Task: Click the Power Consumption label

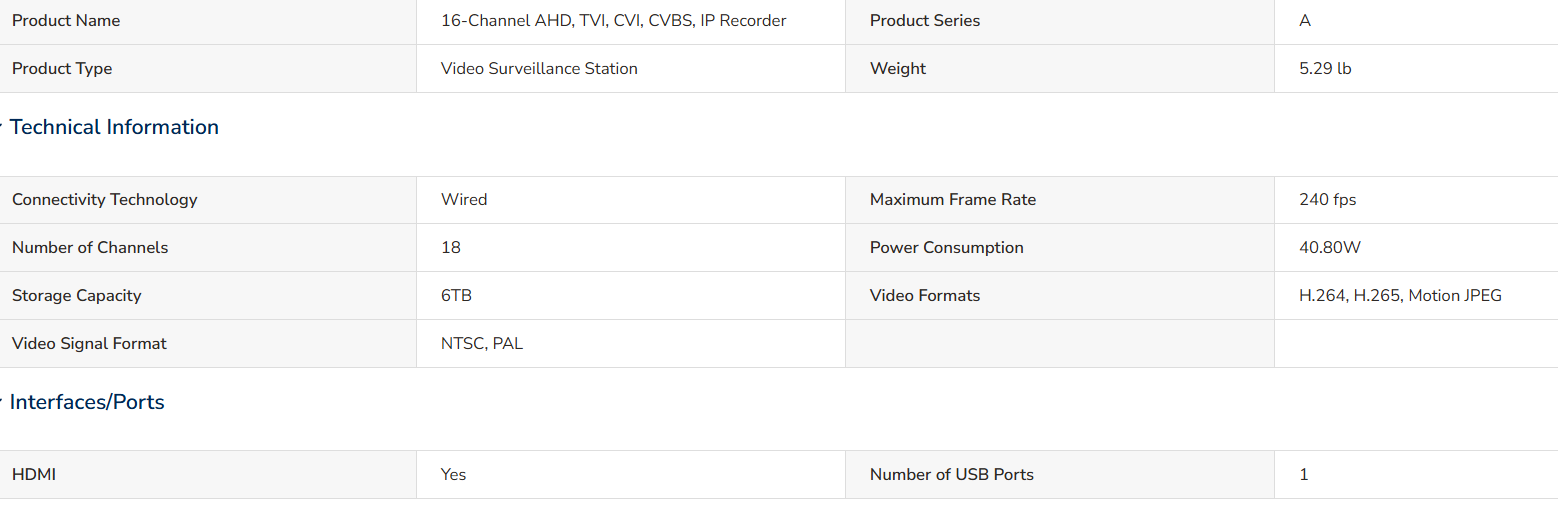Action: point(947,247)
